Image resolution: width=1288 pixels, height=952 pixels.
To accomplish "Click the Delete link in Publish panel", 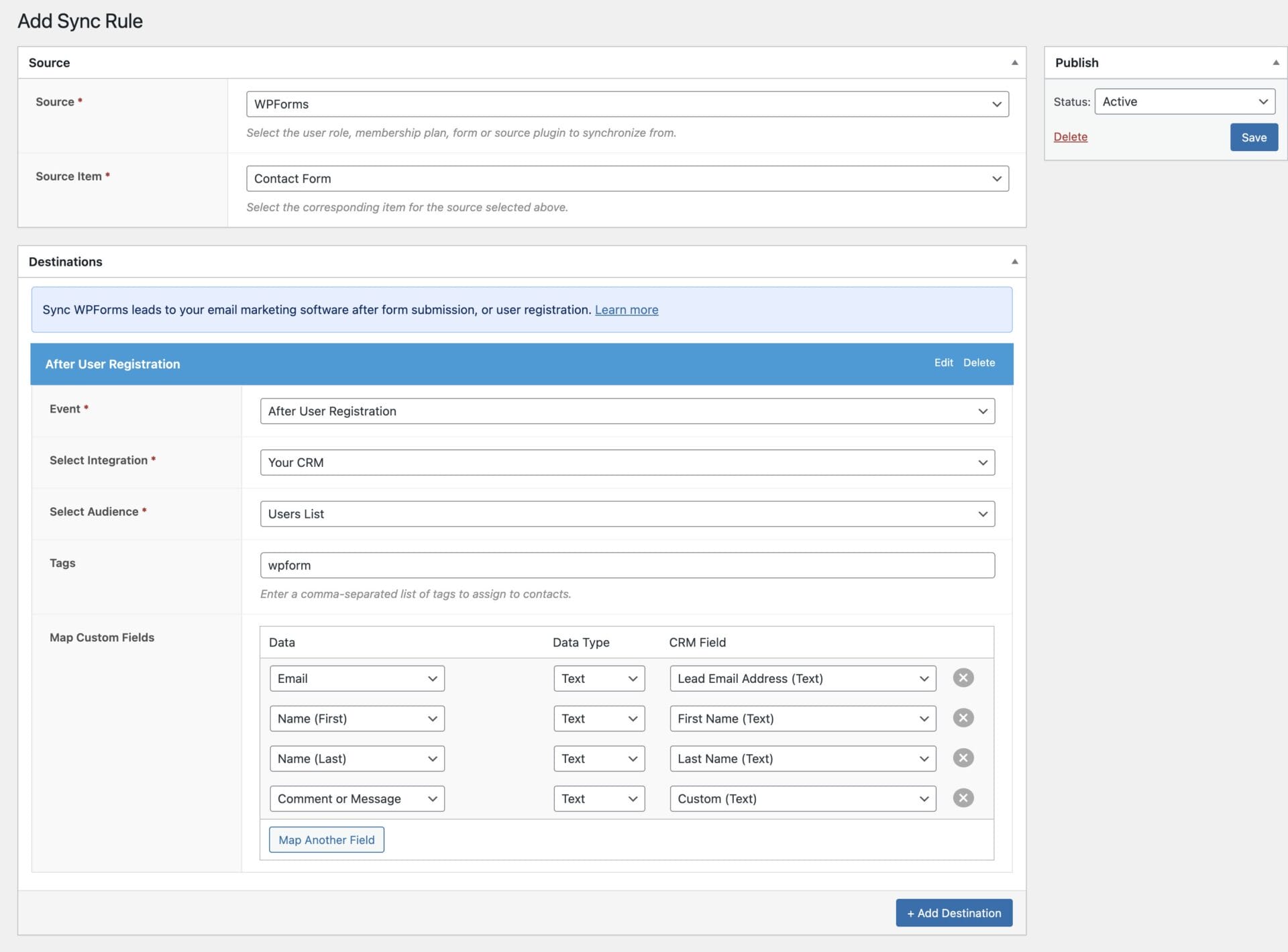I will [x=1071, y=137].
